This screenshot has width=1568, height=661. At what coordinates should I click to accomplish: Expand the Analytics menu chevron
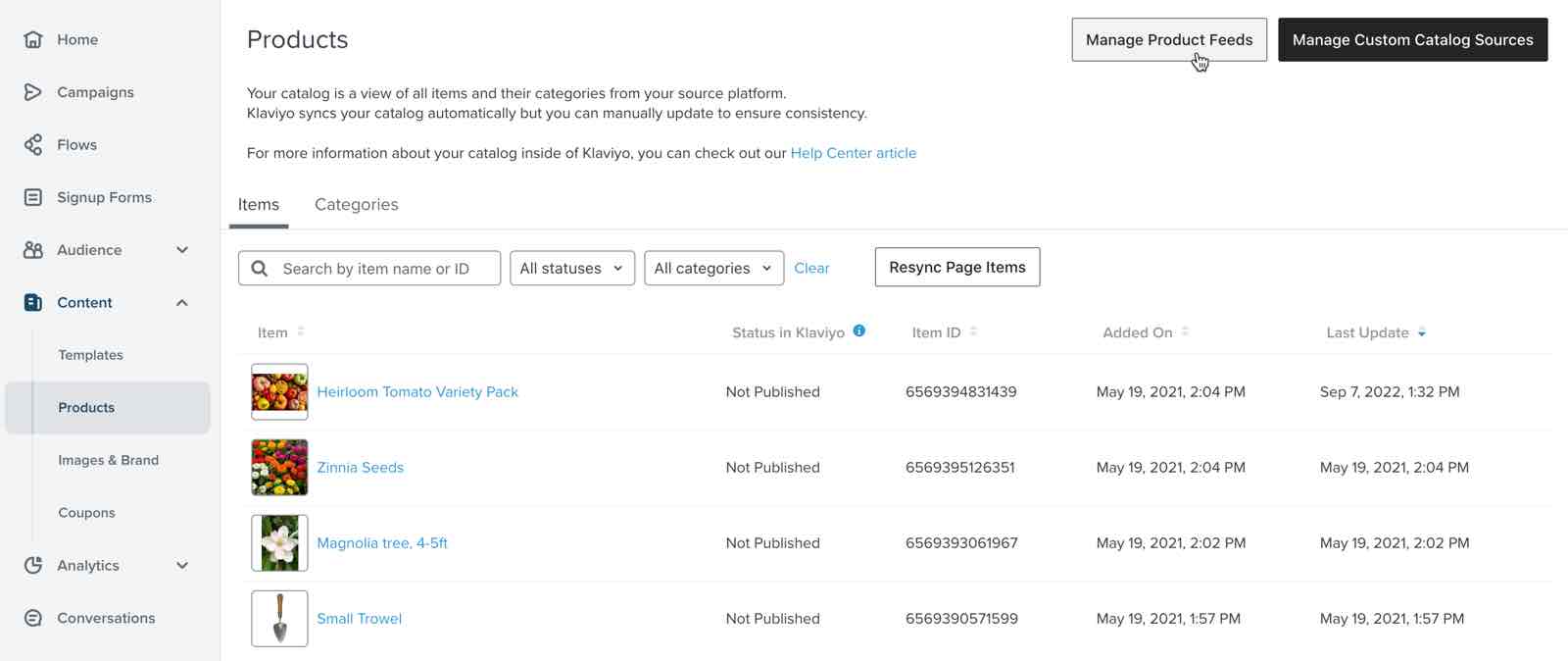182,566
